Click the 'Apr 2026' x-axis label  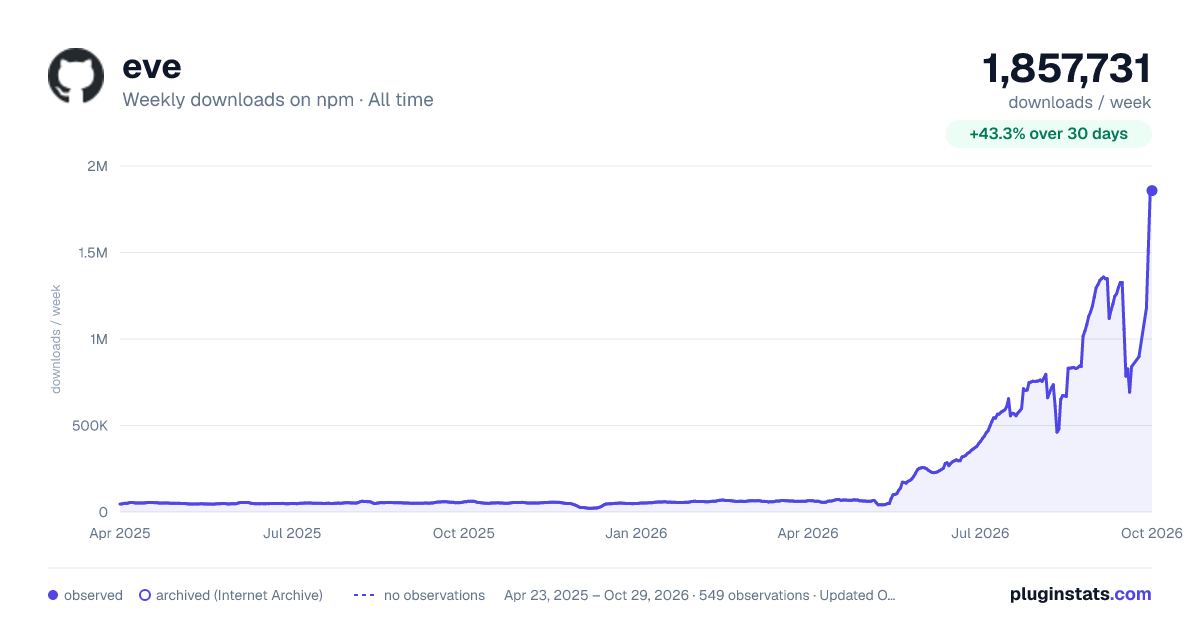807,533
